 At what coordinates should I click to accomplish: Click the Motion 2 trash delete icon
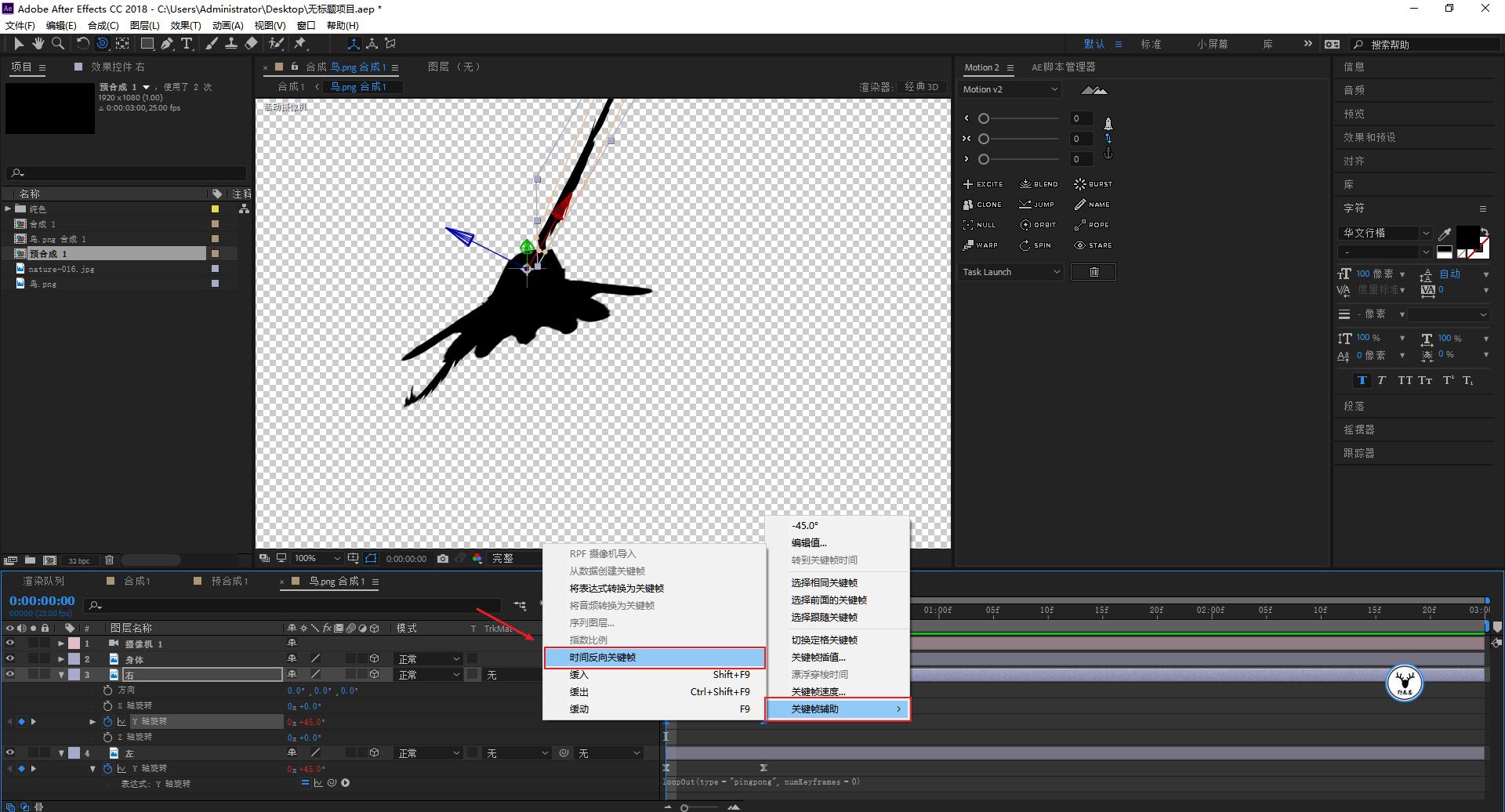point(1093,272)
